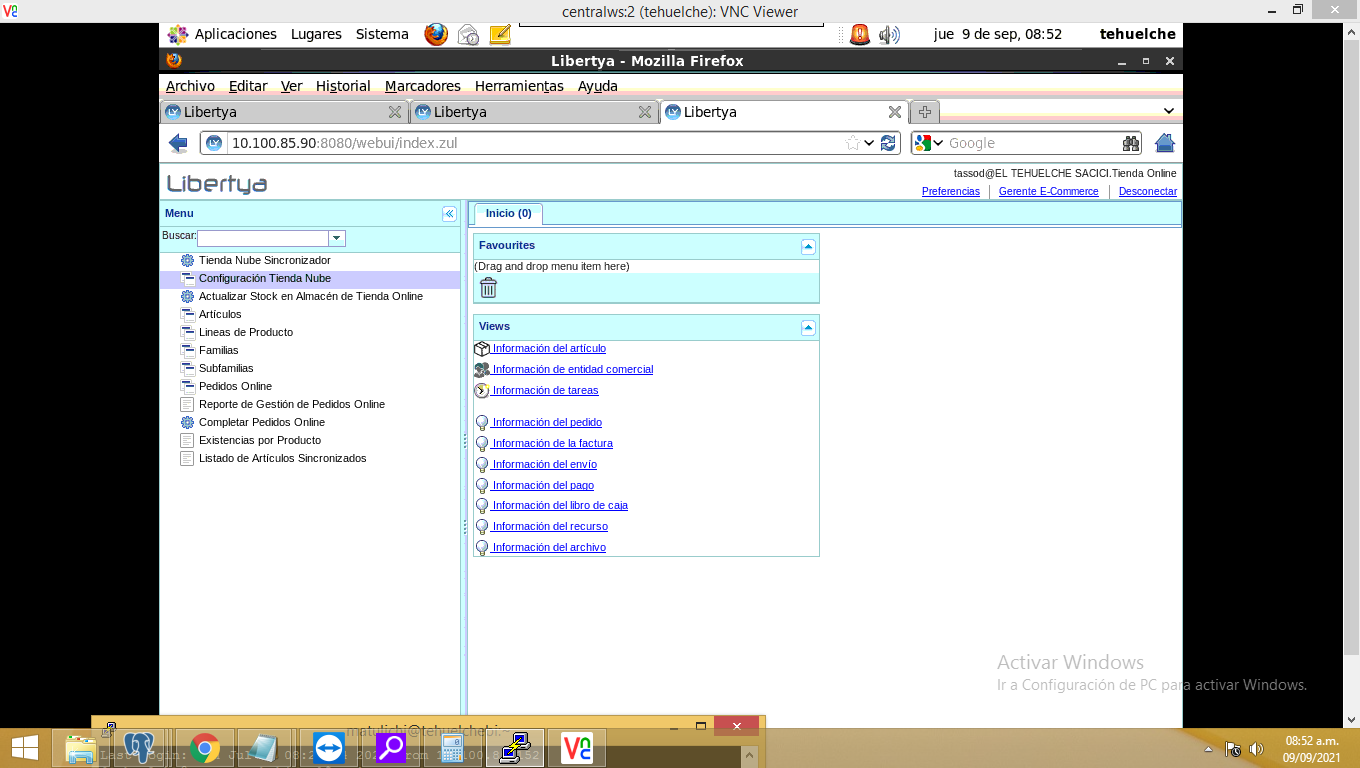Open Tienda Nube Sincronizador process
Screen dimensions: 1360x768
(x=264, y=260)
